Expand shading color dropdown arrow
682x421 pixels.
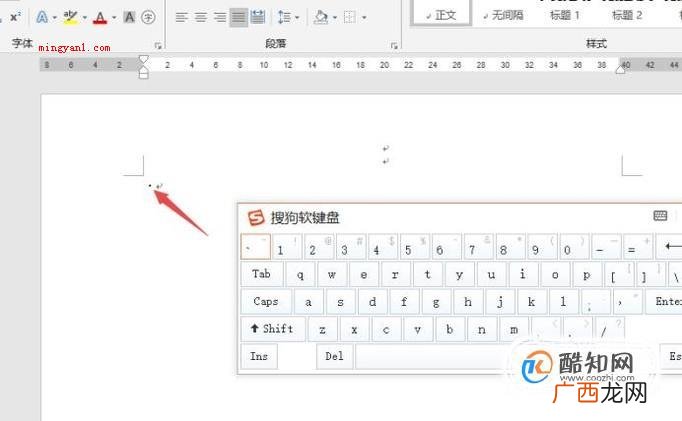click(x=335, y=17)
